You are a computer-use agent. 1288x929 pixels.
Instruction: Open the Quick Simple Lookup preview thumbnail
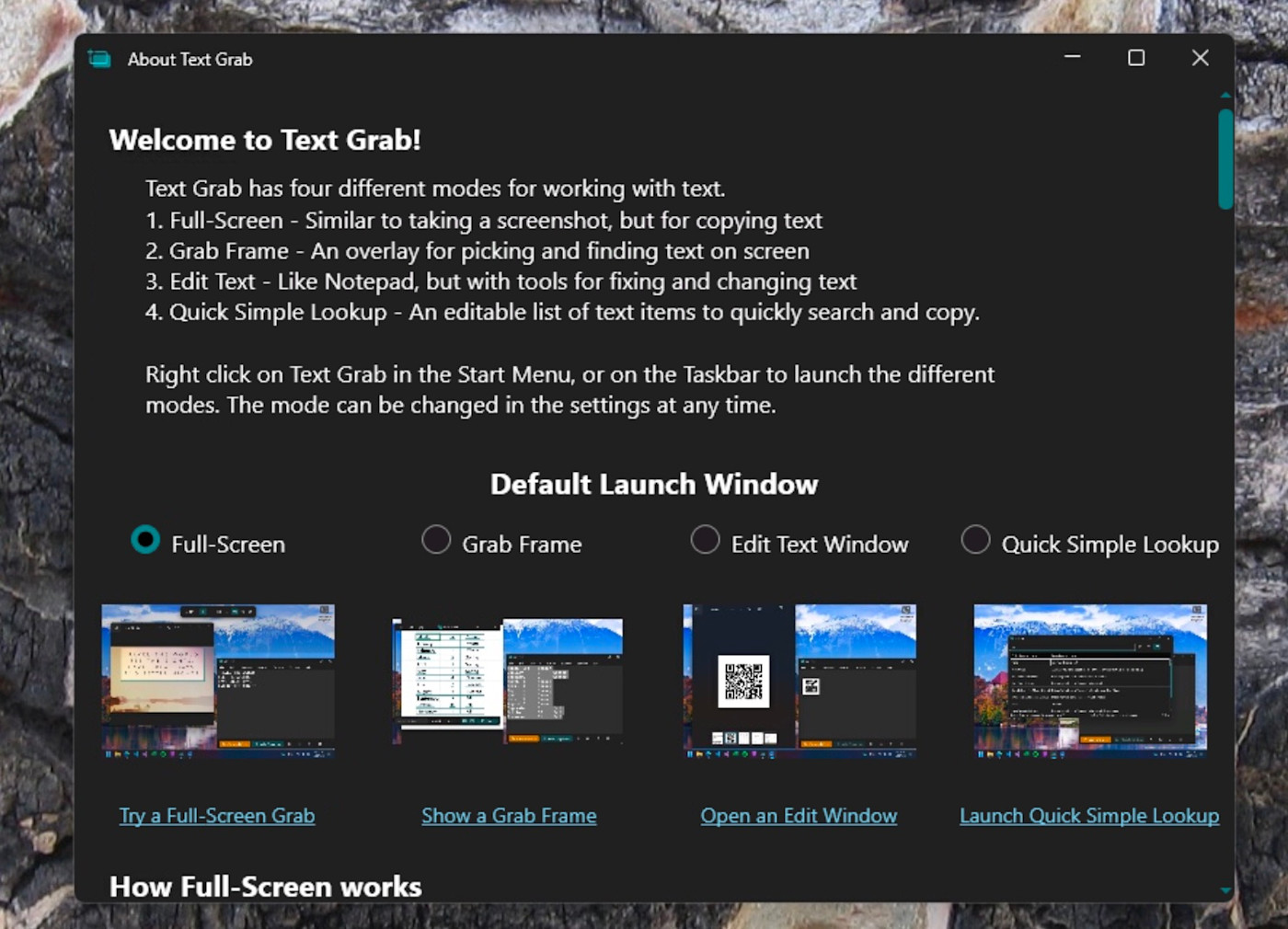1090,681
